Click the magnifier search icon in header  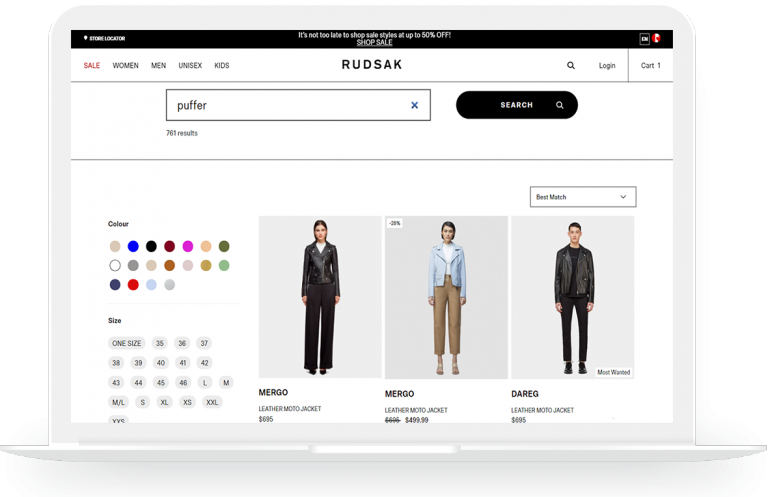tap(571, 66)
